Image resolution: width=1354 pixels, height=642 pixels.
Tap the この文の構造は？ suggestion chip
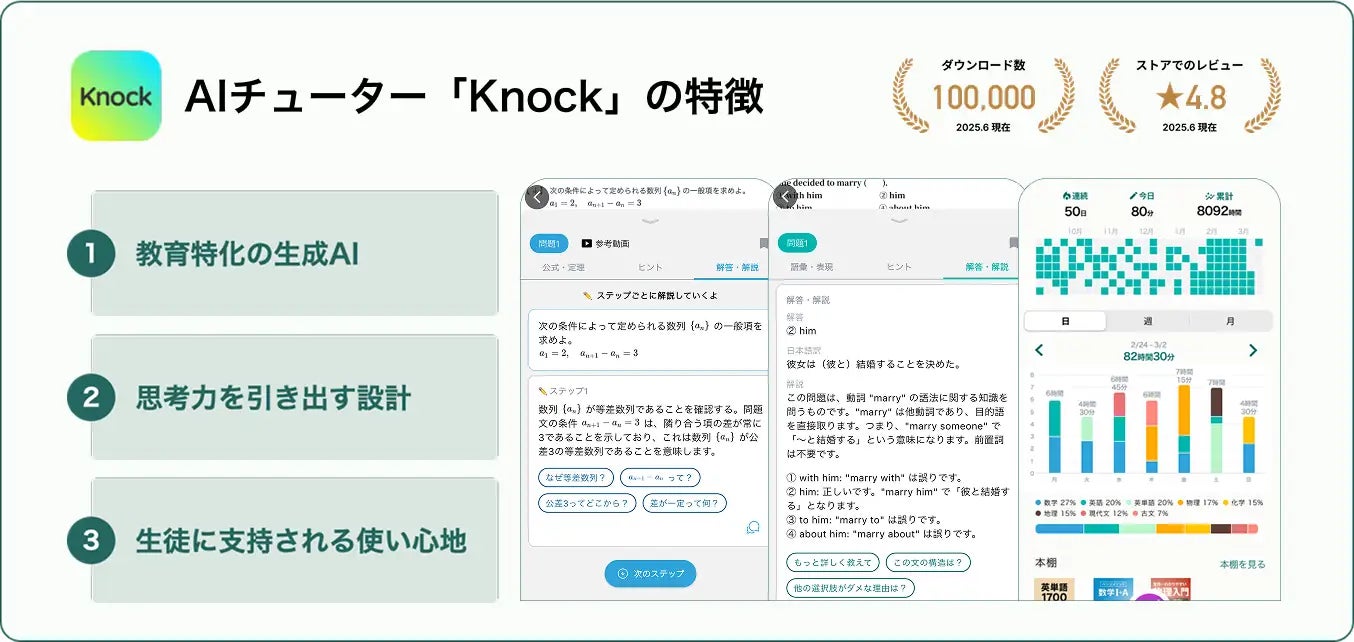pyautogui.click(x=928, y=562)
